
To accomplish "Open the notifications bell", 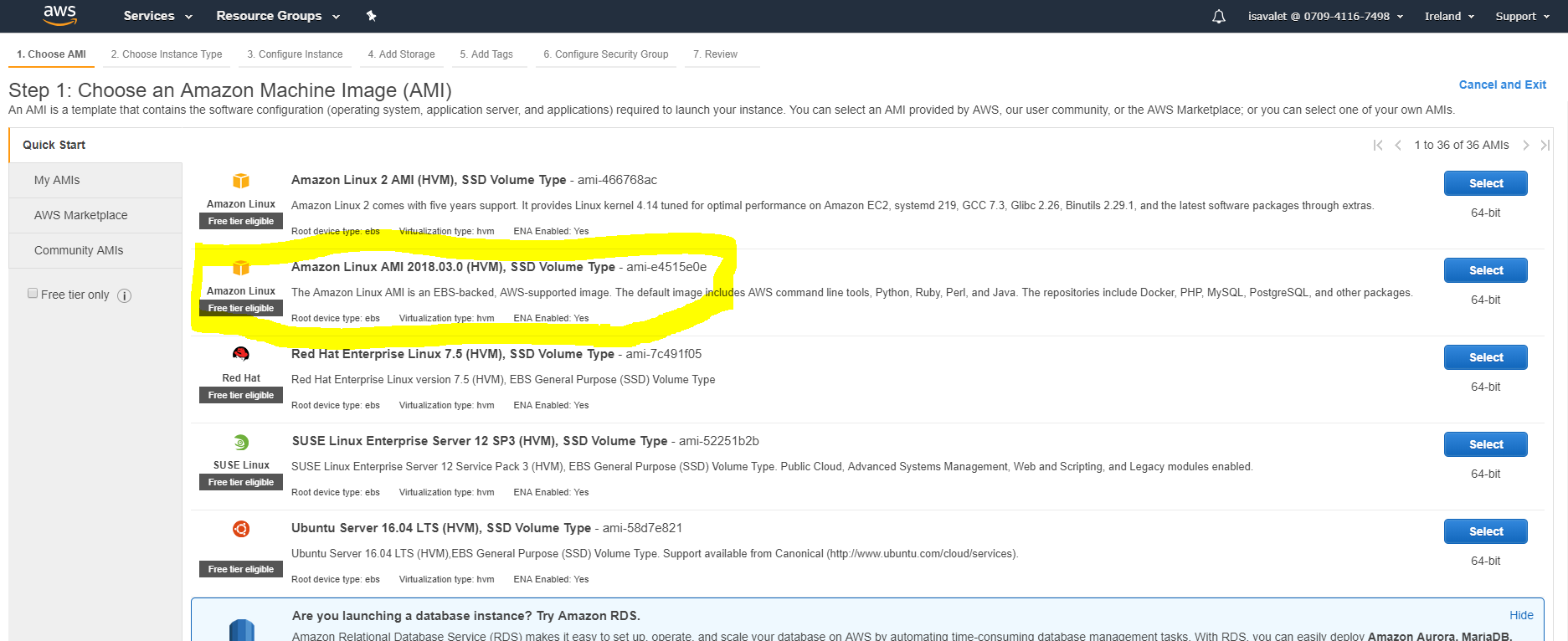I will click(1219, 16).
